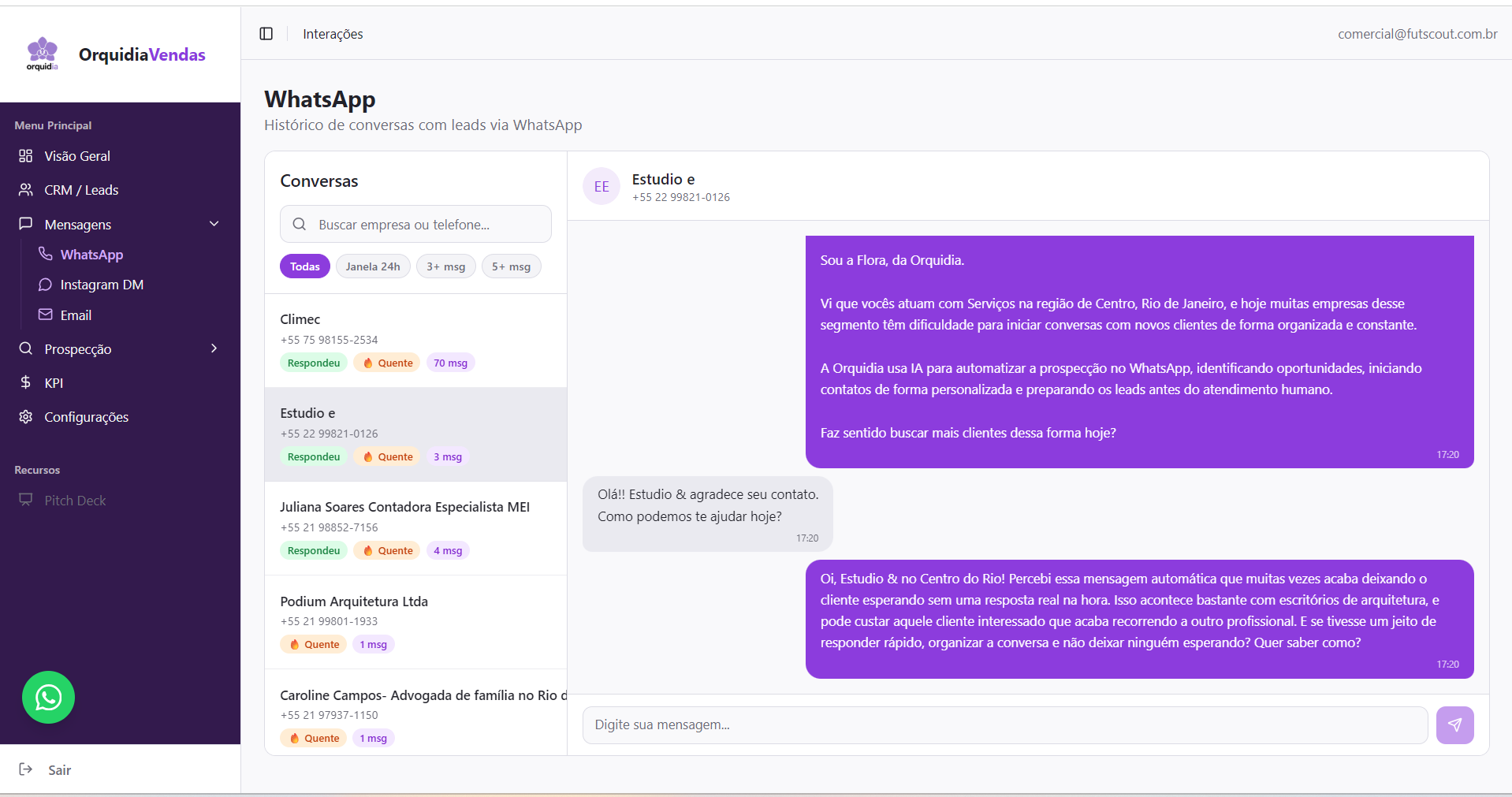Open the Climec conversation

click(x=415, y=341)
